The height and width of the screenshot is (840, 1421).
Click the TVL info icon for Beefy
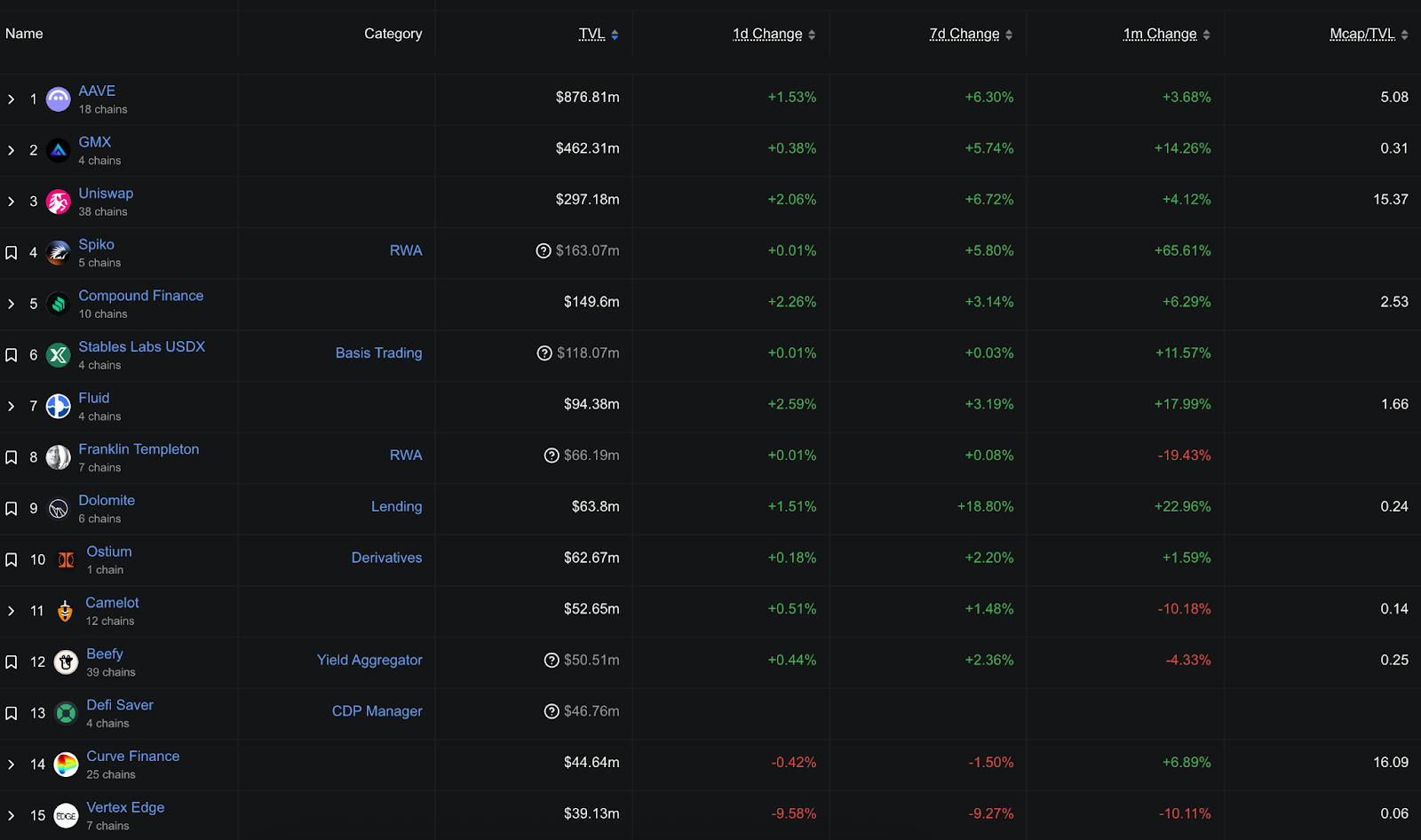click(x=552, y=661)
